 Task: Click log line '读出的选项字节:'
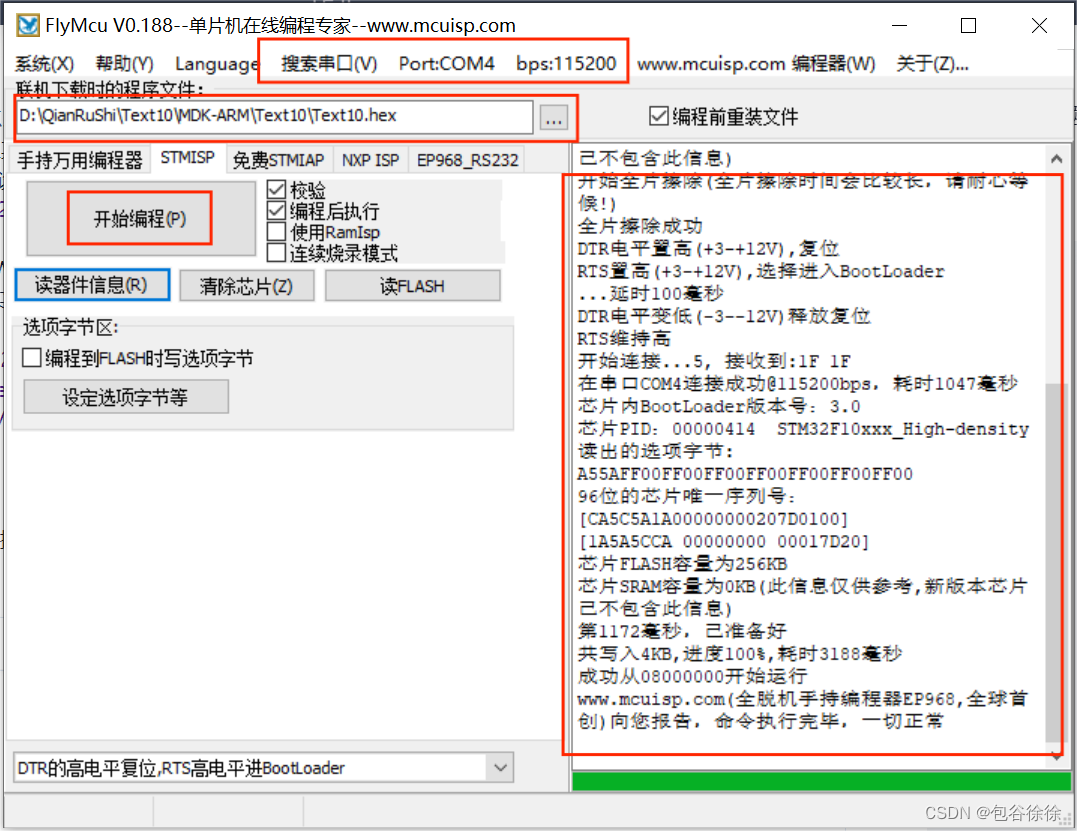tap(656, 451)
